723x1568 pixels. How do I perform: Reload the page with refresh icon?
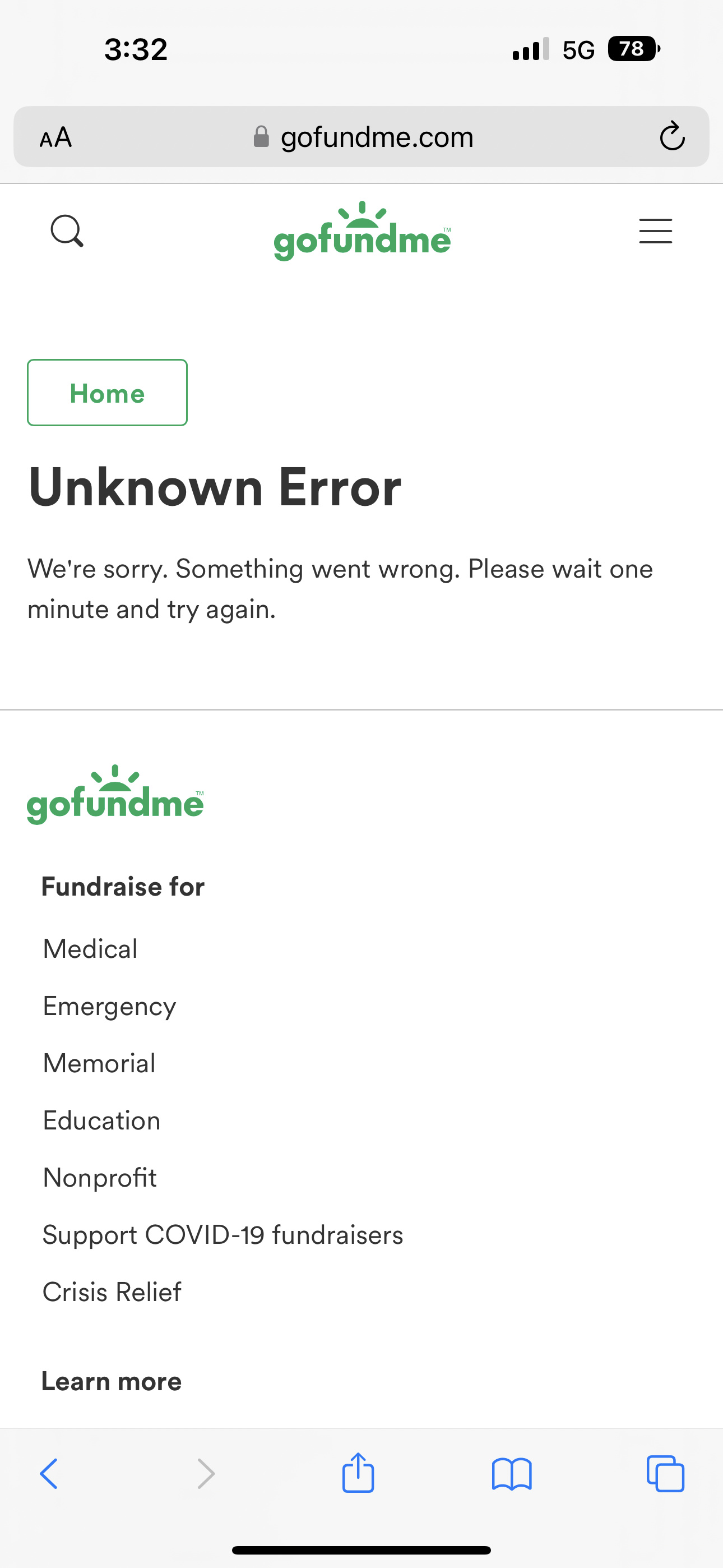(x=672, y=136)
